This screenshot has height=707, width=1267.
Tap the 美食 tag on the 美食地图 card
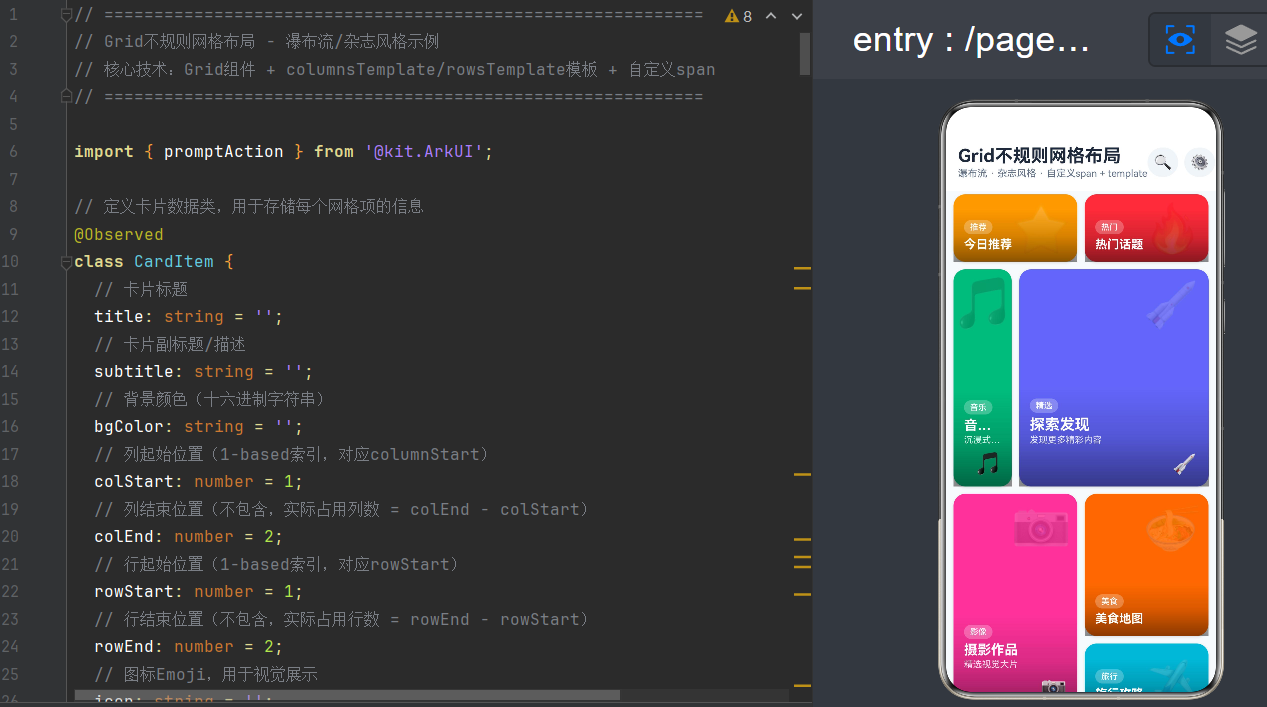[x=1109, y=601]
